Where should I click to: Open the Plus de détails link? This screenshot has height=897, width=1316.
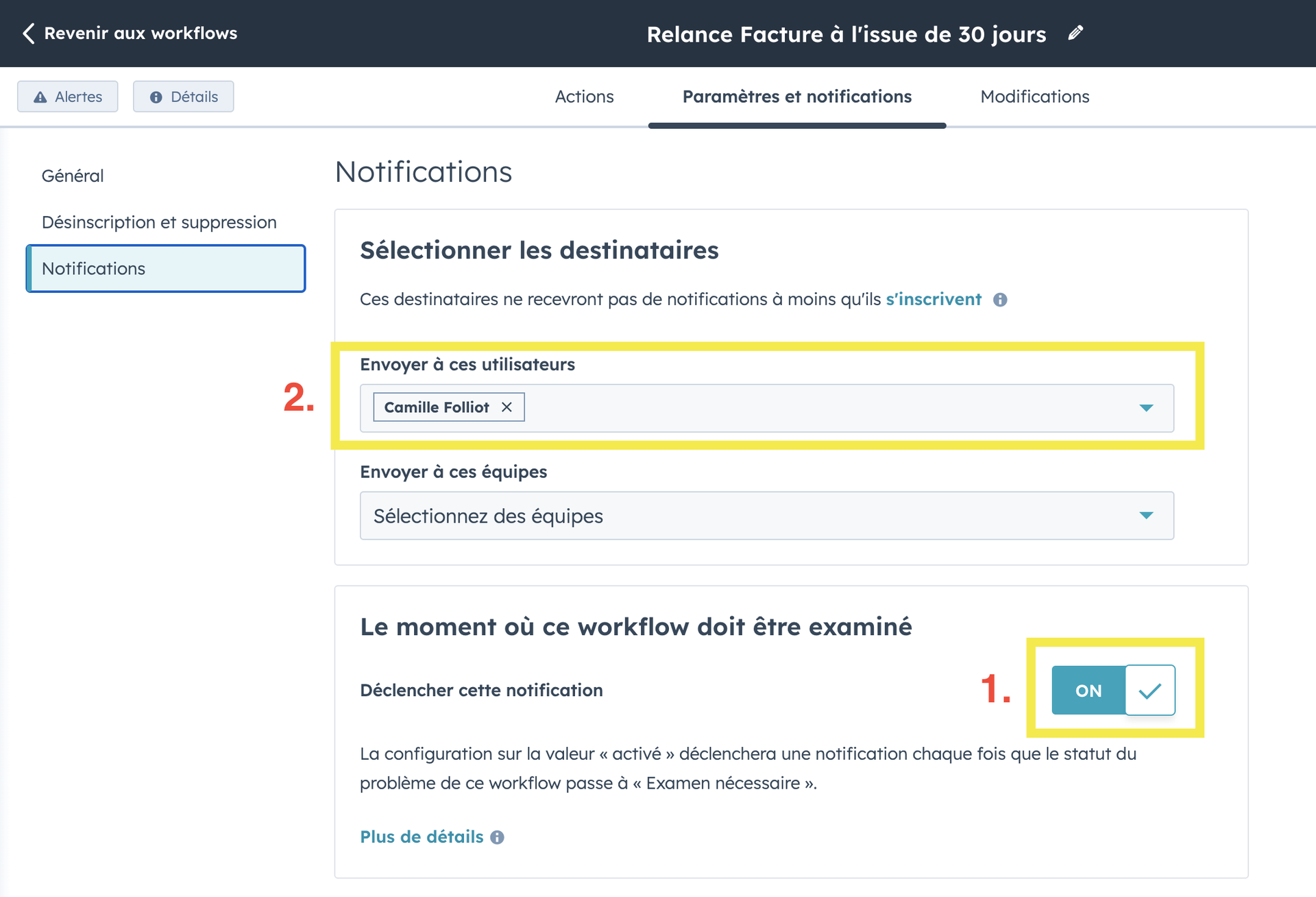click(x=422, y=837)
